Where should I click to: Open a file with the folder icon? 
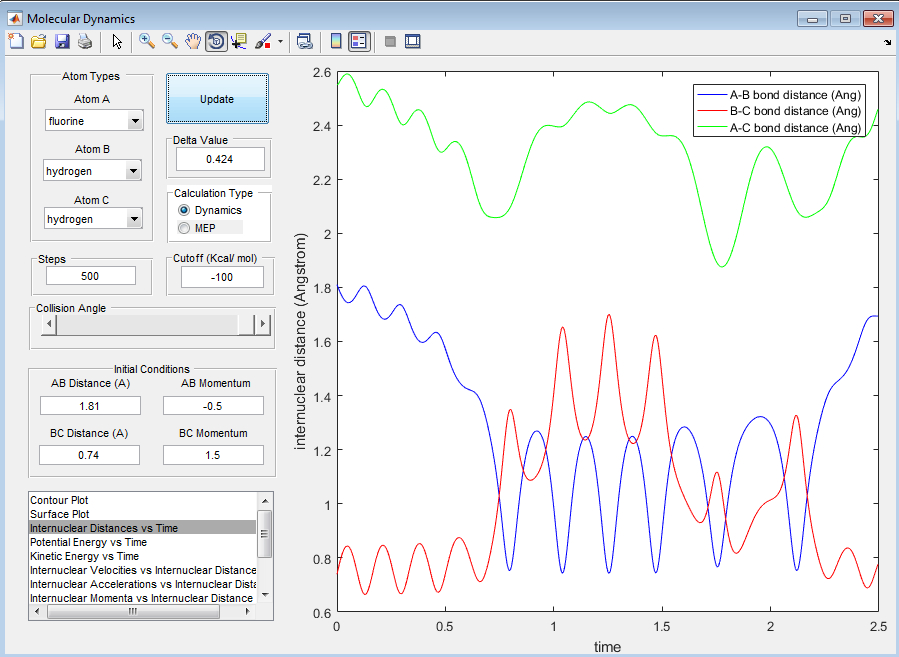[38, 41]
